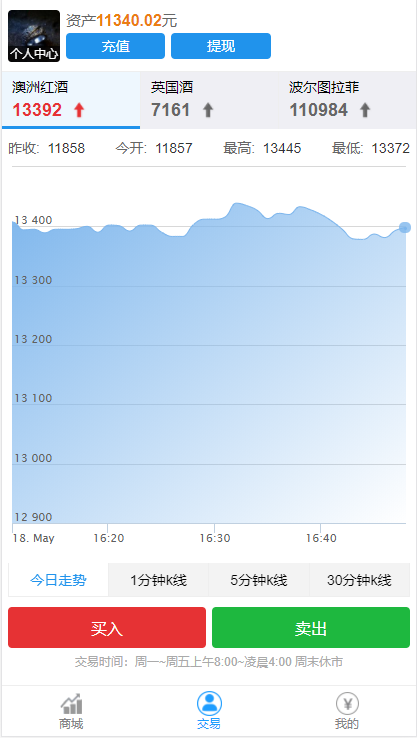Viewport: 417px width, 738px height.
Task: Click the 充值 recharge button
Action: click(x=115, y=46)
